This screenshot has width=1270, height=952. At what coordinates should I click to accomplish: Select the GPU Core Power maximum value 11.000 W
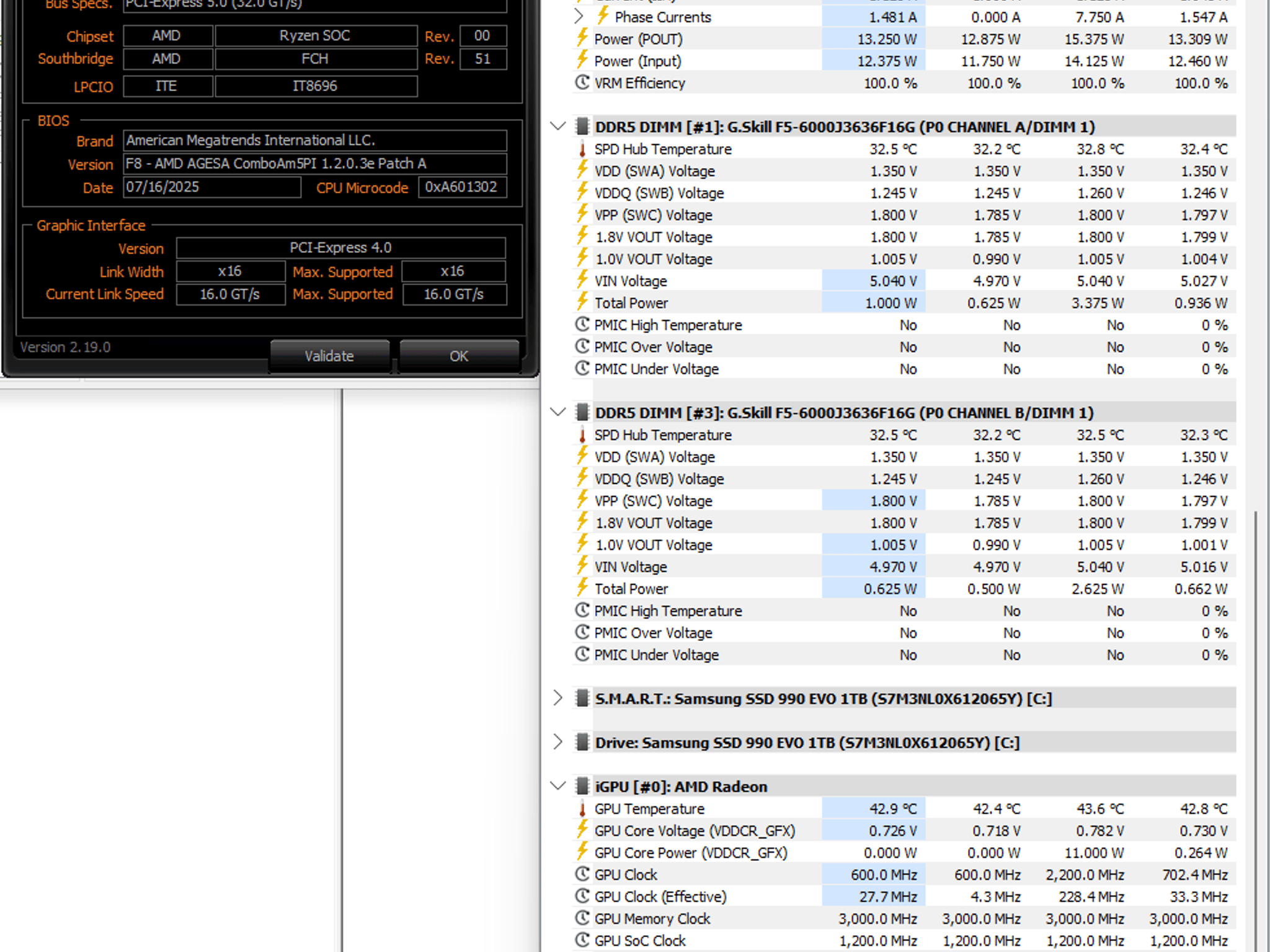coord(1095,853)
